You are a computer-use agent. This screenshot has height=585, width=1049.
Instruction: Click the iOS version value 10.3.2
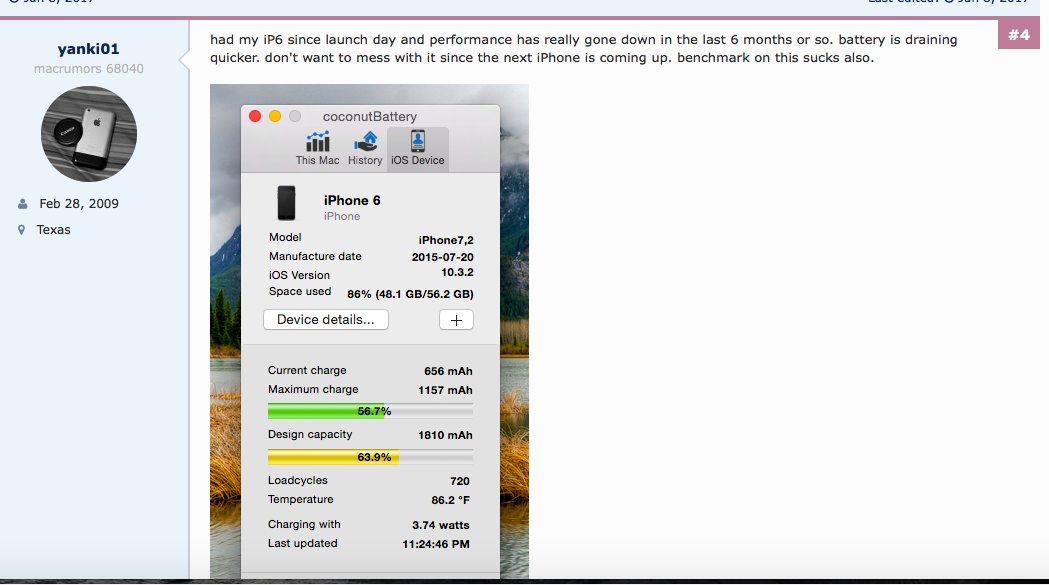tap(458, 272)
